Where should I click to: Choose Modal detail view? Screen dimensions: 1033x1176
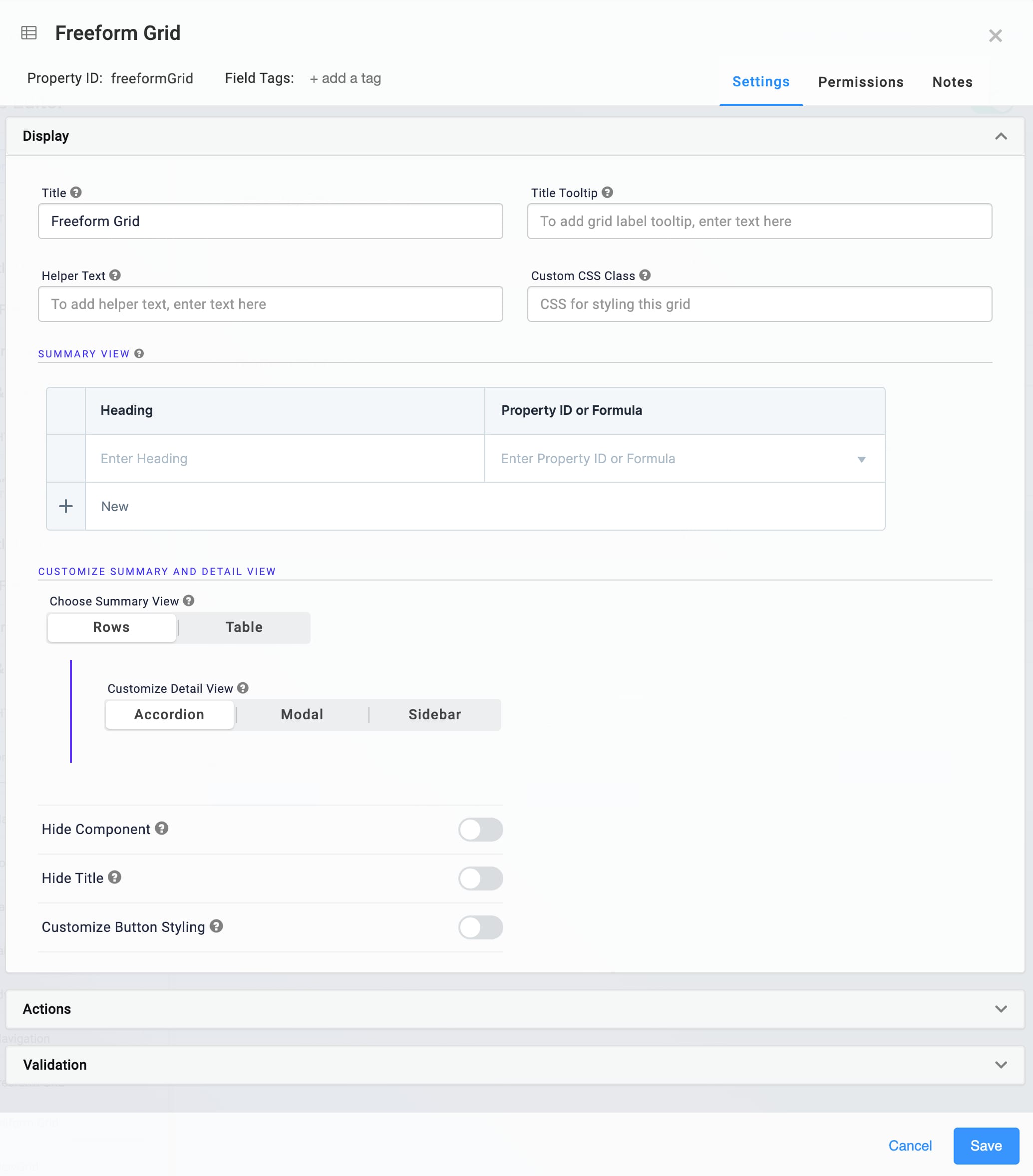point(302,714)
